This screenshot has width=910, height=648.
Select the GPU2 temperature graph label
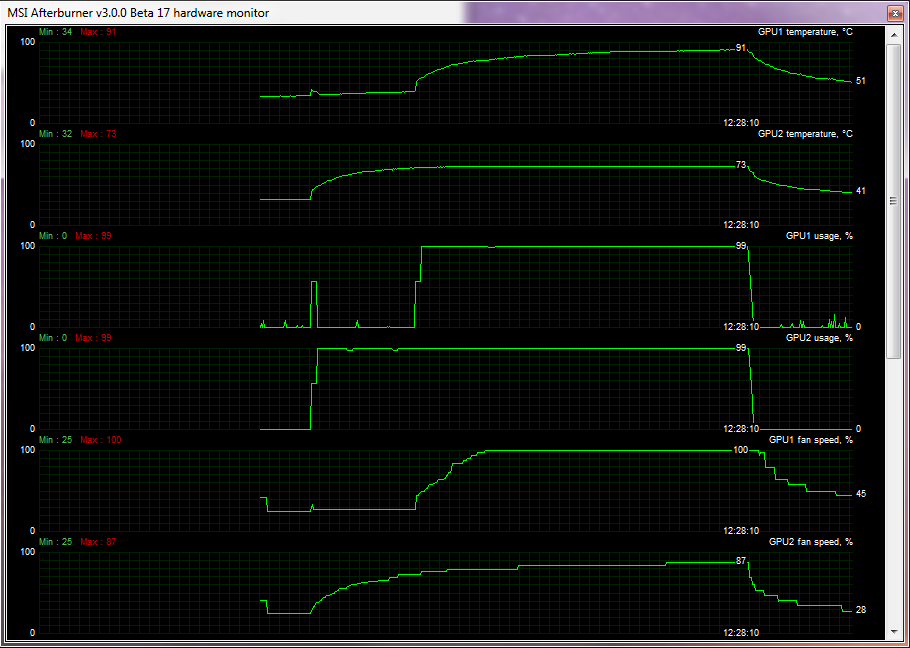(804, 134)
